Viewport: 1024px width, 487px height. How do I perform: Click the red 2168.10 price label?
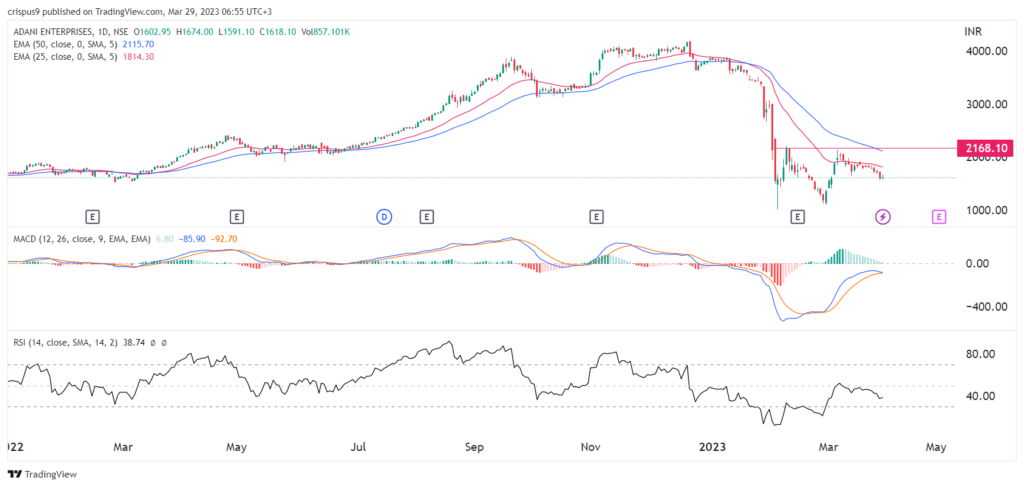[985, 149]
